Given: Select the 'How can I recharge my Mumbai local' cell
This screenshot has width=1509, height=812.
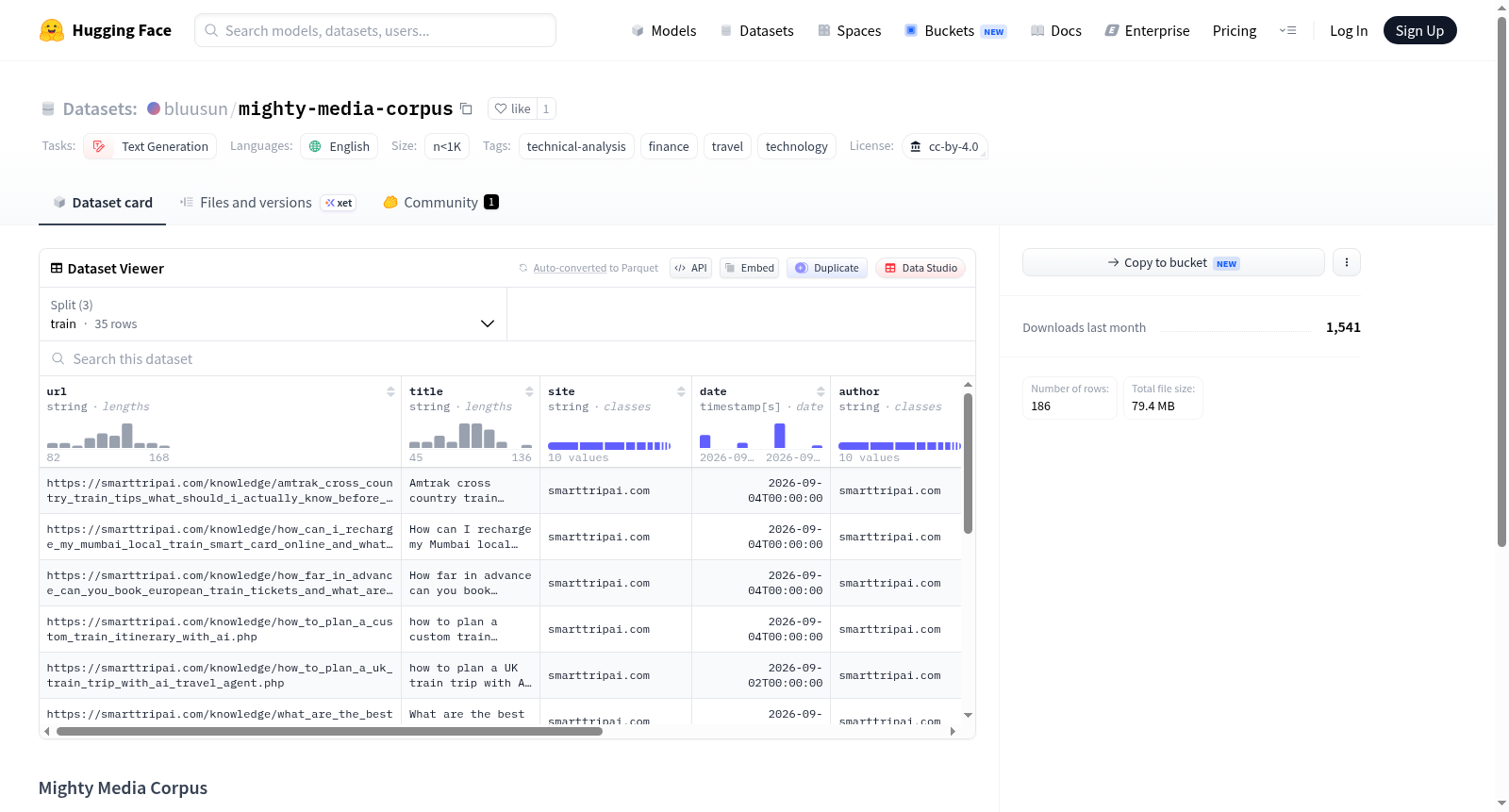Looking at the screenshot, I should tap(471, 537).
